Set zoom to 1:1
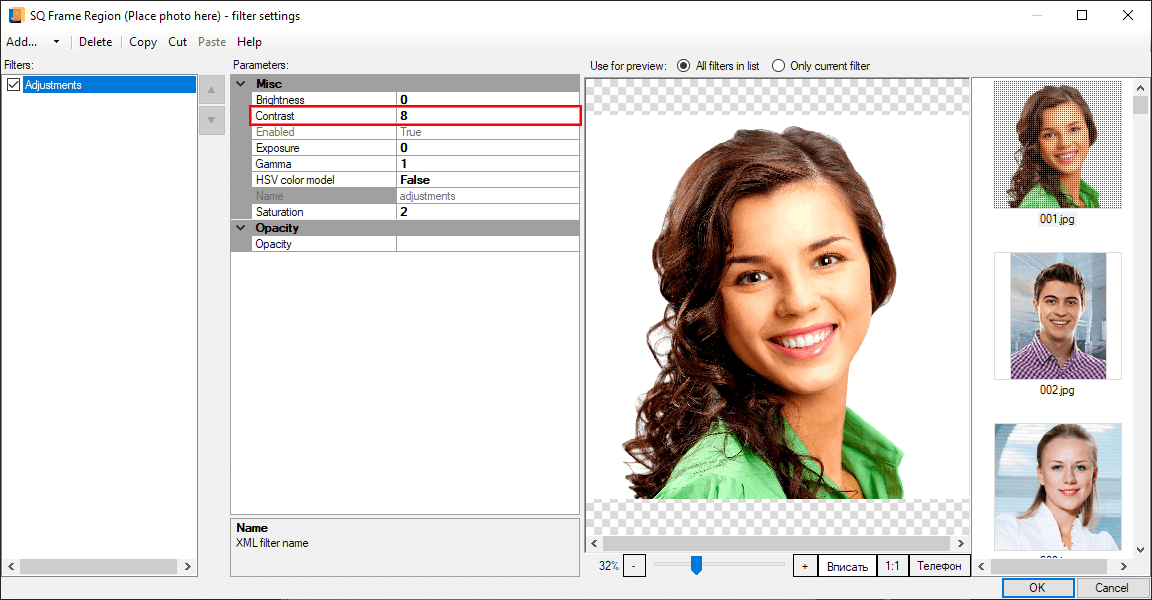The image size is (1152, 600). coord(892,566)
